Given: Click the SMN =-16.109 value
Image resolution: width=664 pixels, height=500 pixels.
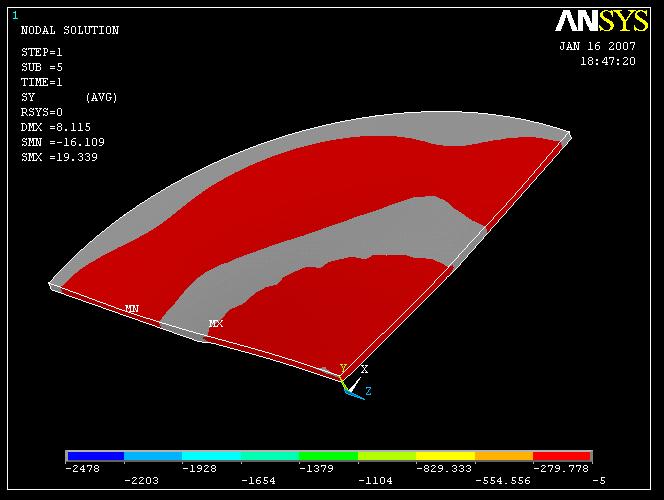Looking at the screenshot, I should pos(63,142).
